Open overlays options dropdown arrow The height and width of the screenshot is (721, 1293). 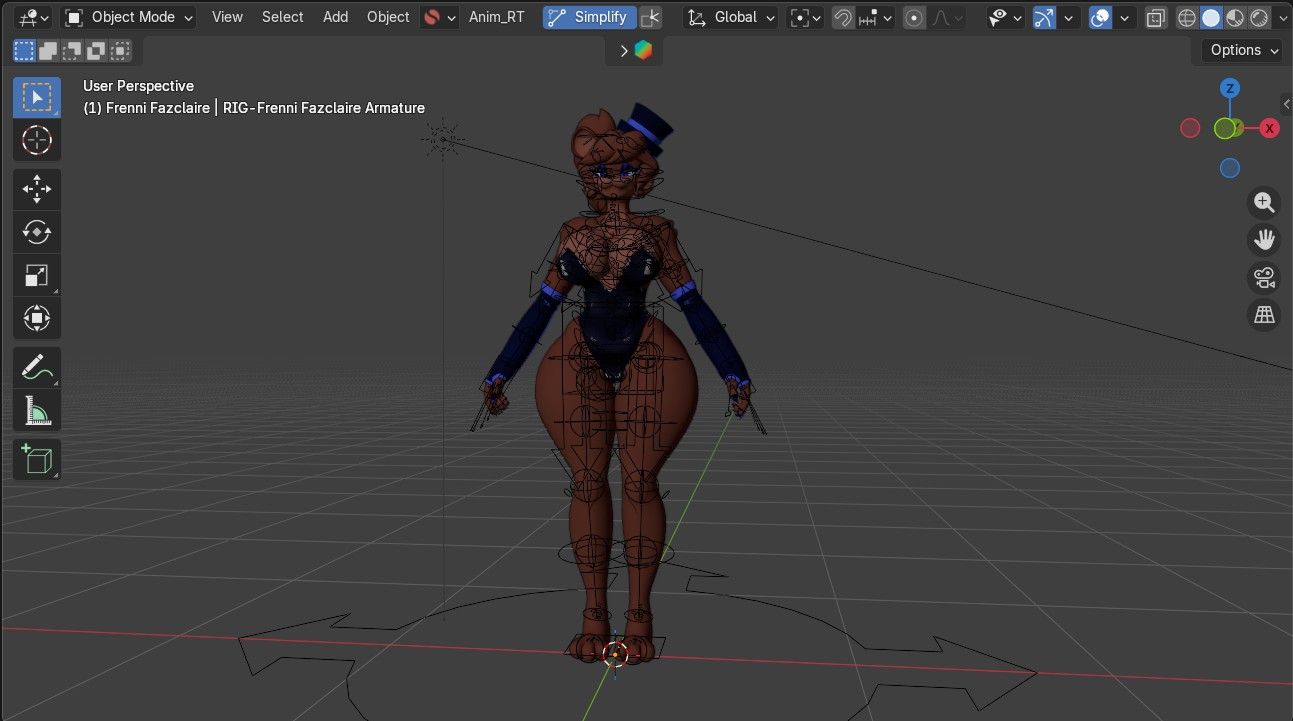point(1126,17)
